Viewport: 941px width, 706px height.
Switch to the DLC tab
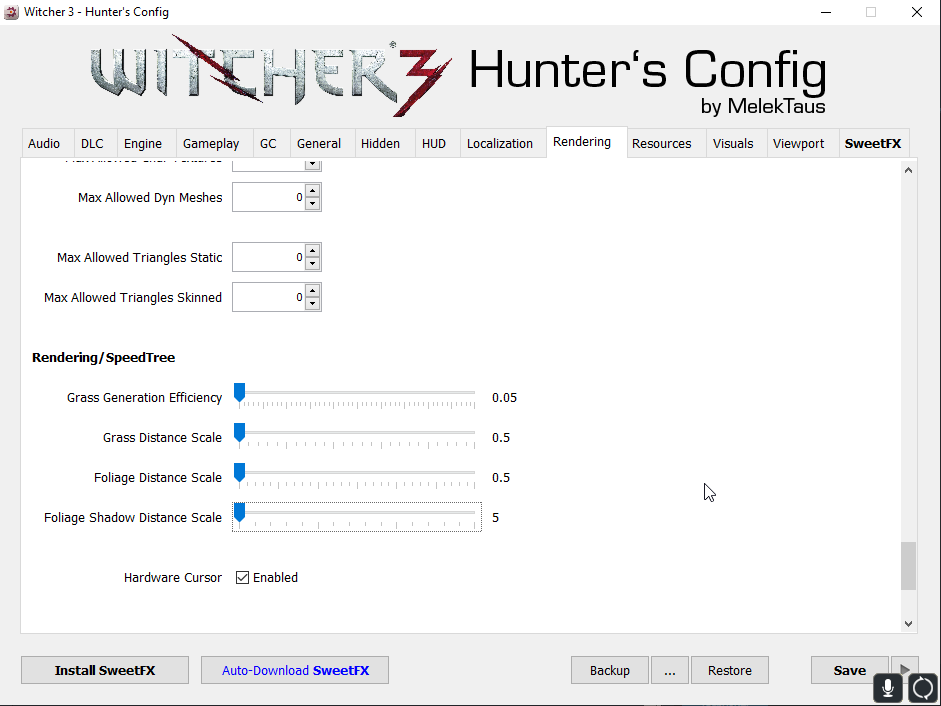pos(95,143)
